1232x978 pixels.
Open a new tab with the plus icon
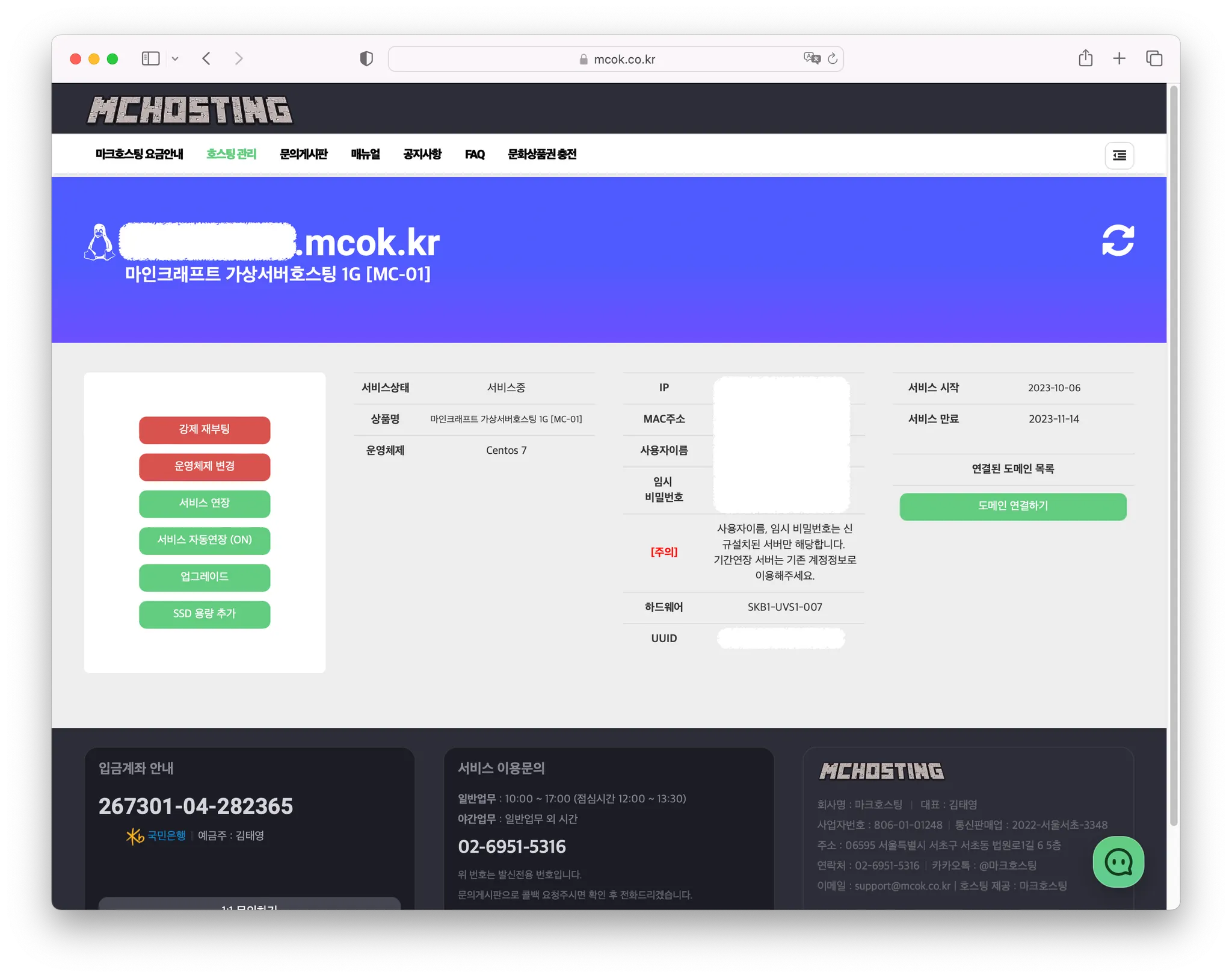coord(1119,58)
